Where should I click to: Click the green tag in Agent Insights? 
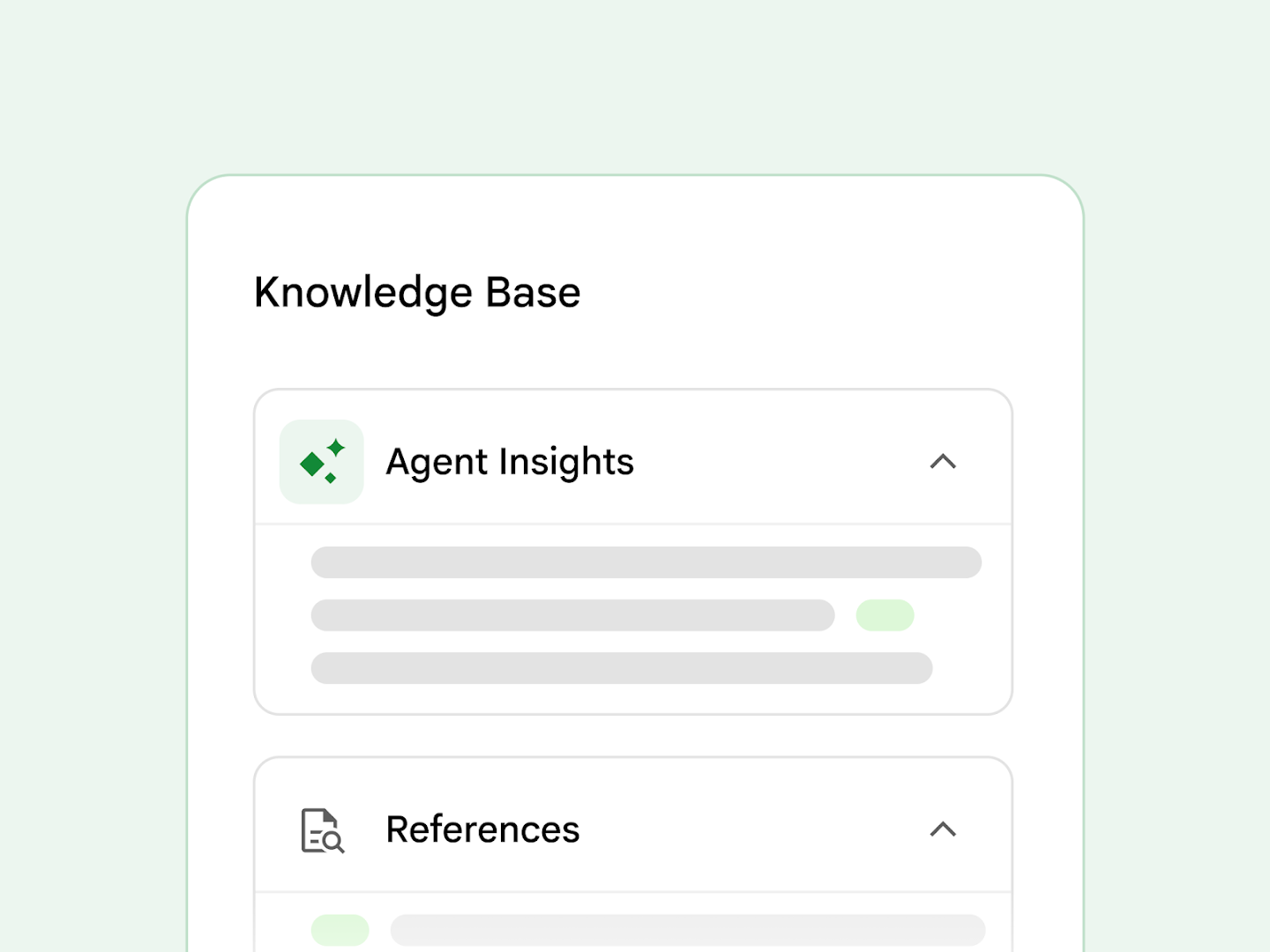[x=885, y=615]
